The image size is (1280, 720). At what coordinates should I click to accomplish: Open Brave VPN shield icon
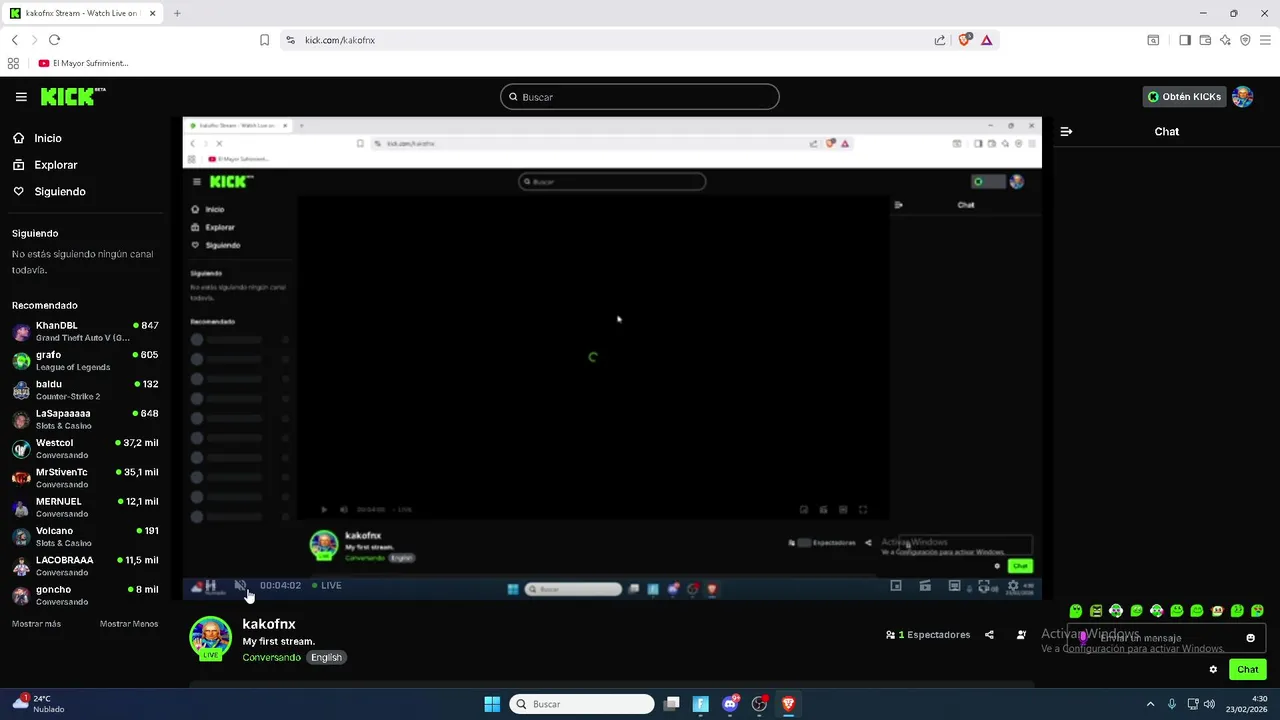point(1245,40)
